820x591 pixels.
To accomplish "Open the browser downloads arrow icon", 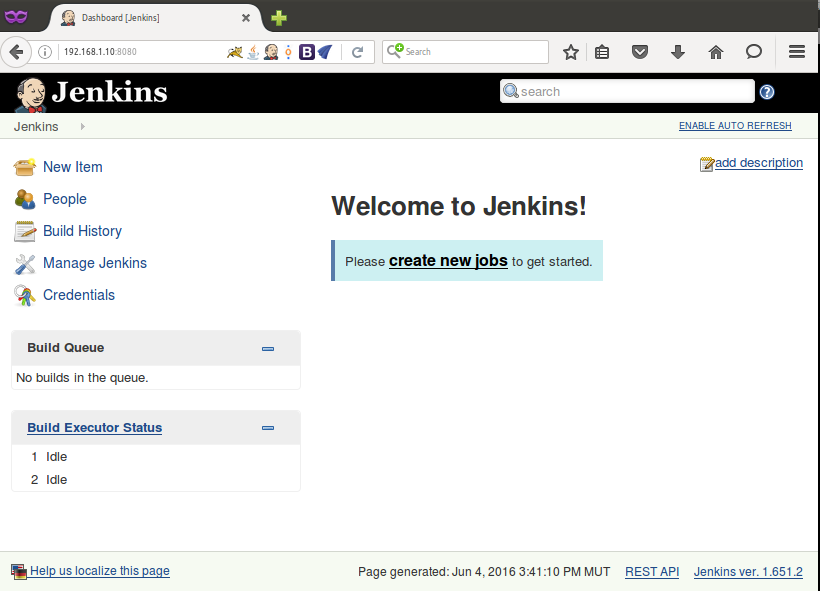I will [678, 52].
